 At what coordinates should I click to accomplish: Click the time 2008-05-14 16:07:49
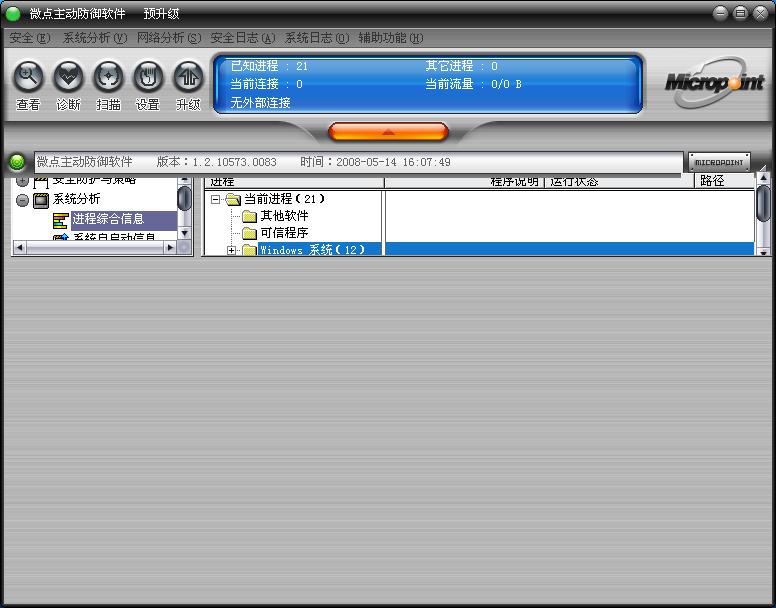tap(393, 162)
